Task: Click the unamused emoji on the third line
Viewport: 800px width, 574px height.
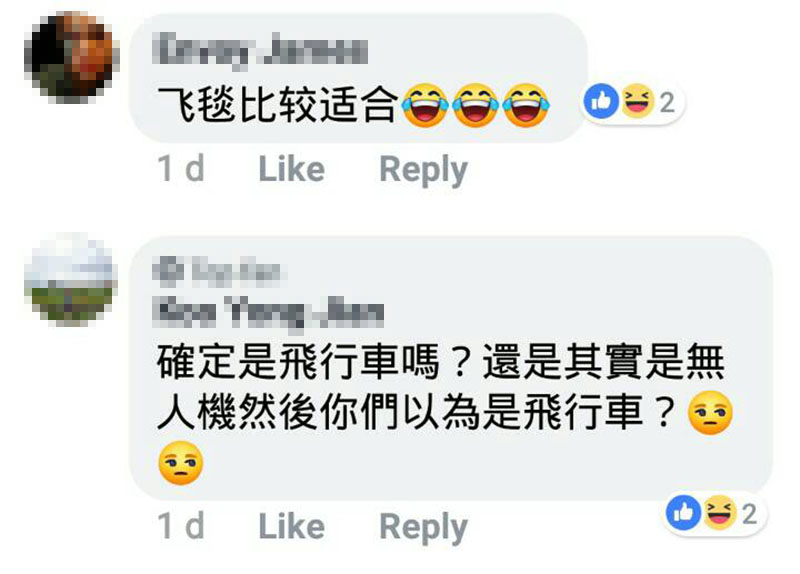Action: pos(181,463)
